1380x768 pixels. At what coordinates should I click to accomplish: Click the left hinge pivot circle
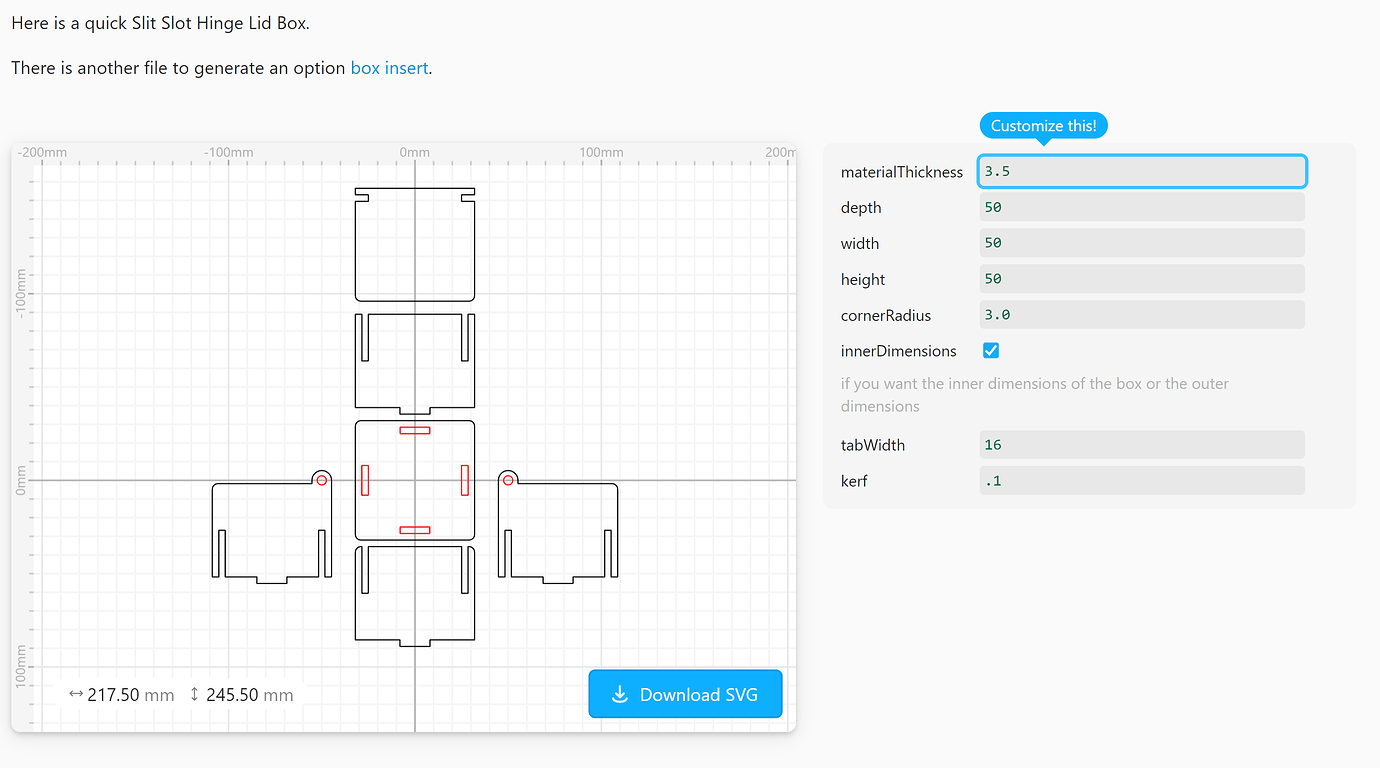click(x=321, y=480)
